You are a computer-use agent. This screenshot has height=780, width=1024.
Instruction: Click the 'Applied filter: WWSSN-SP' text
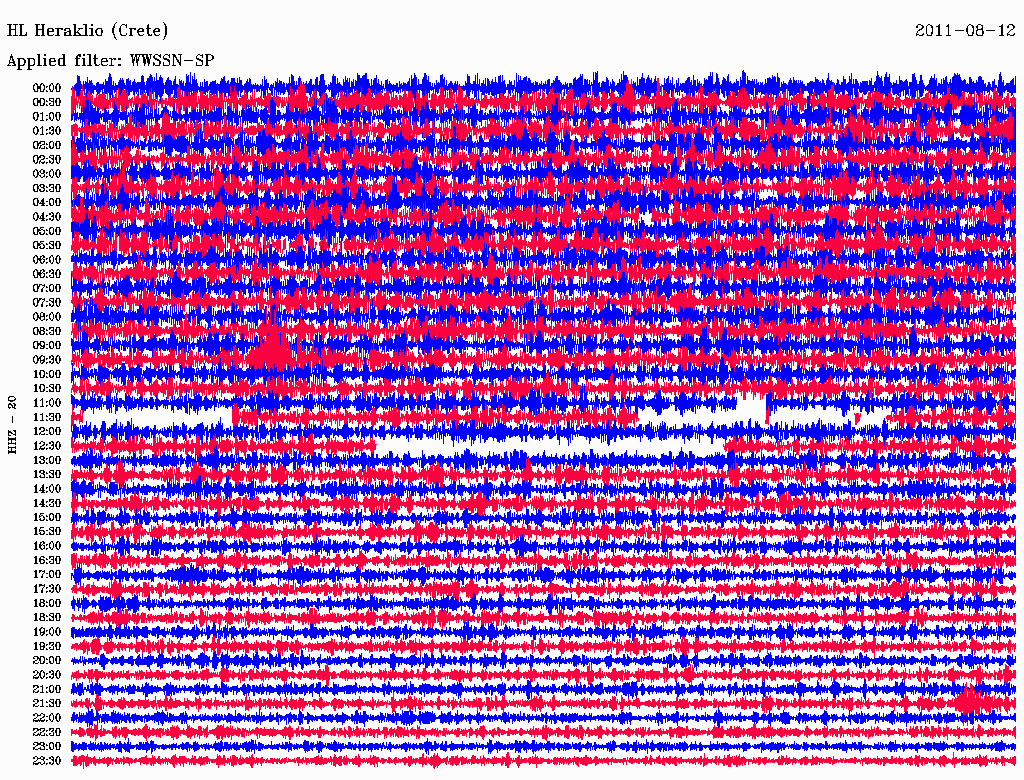pyautogui.click(x=110, y=61)
